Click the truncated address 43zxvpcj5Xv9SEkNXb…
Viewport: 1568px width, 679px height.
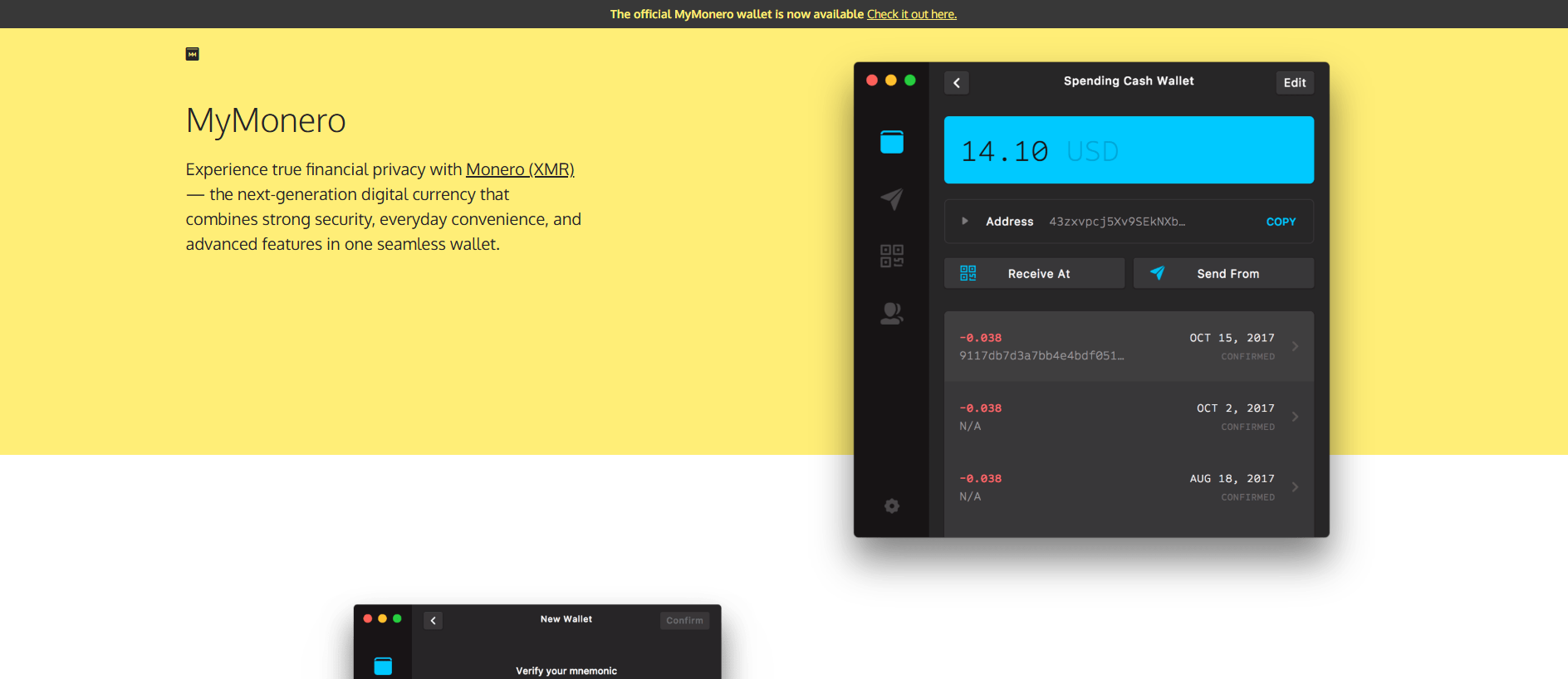tap(1117, 222)
